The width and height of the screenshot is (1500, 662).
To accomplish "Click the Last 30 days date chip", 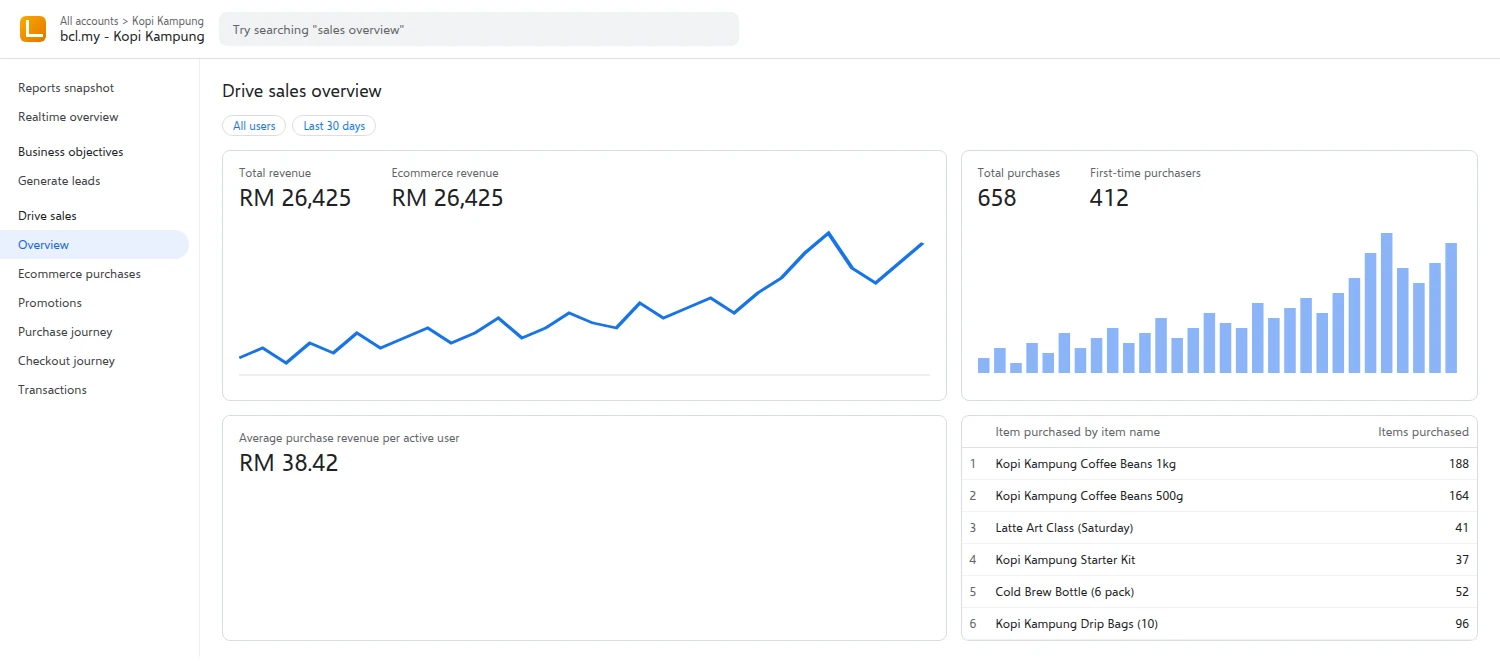I will [334, 126].
